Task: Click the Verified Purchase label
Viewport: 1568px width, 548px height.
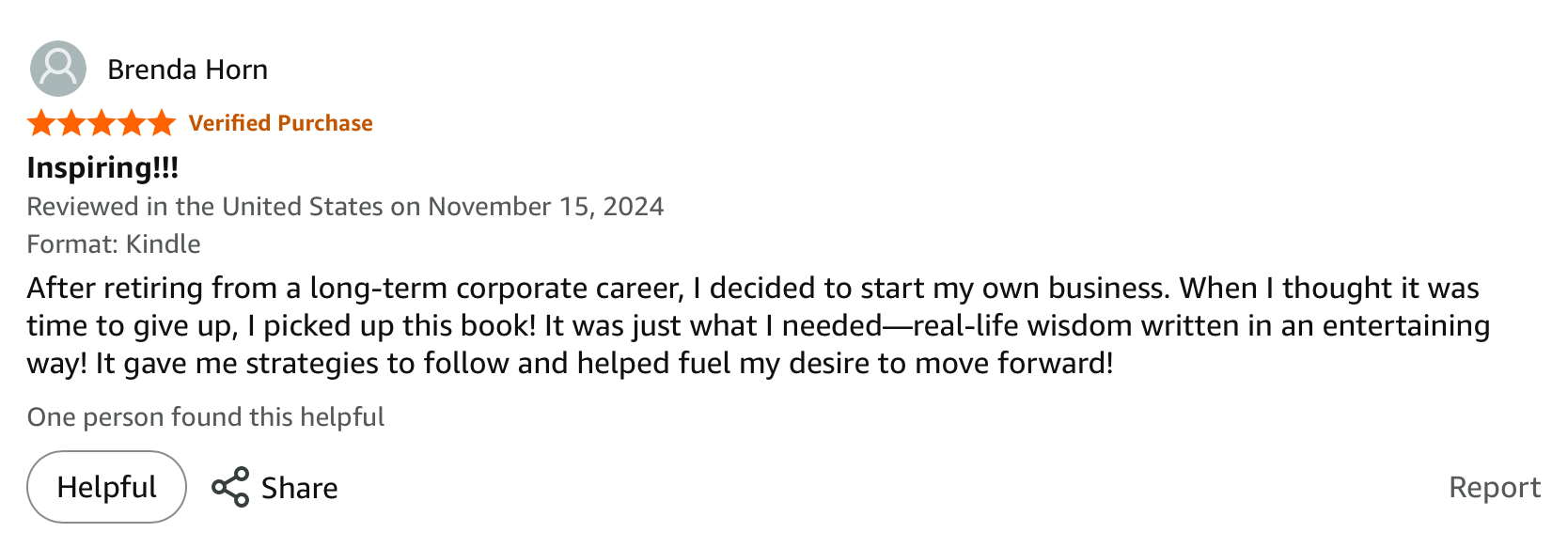Action: [x=280, y=123]
